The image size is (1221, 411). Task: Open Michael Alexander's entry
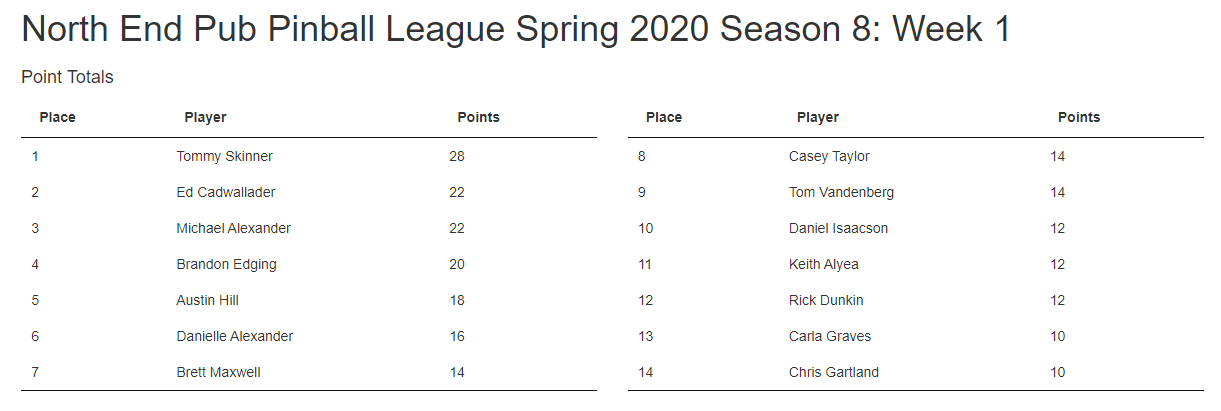click(x=233, y=228)
